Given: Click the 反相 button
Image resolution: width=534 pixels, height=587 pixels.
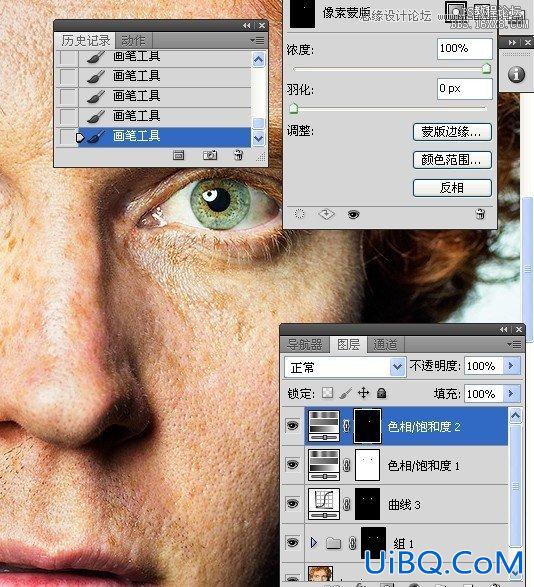Looking at the screenshot, I should pyautogui.click(x=452, y=188).
